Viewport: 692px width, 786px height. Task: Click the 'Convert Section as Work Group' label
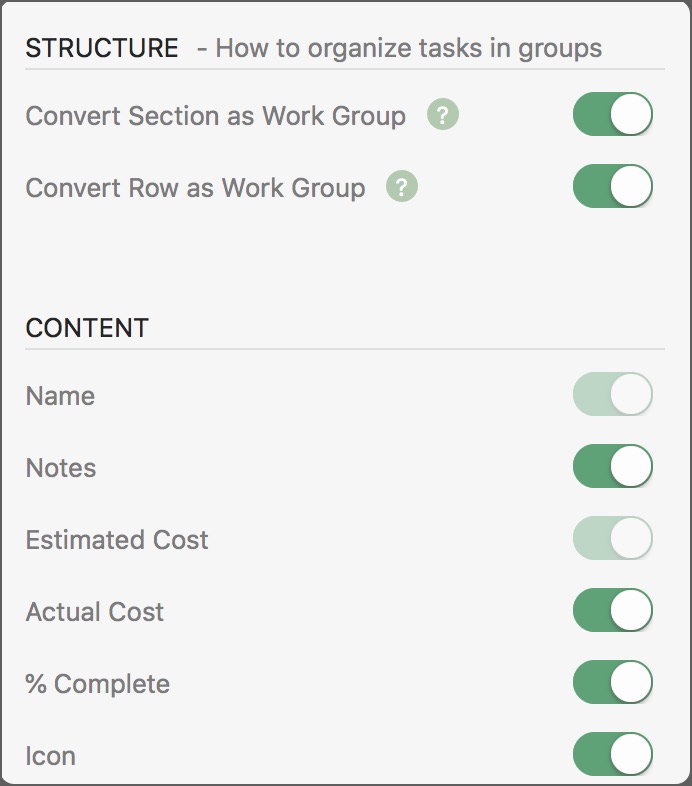(x=215, y=116)
